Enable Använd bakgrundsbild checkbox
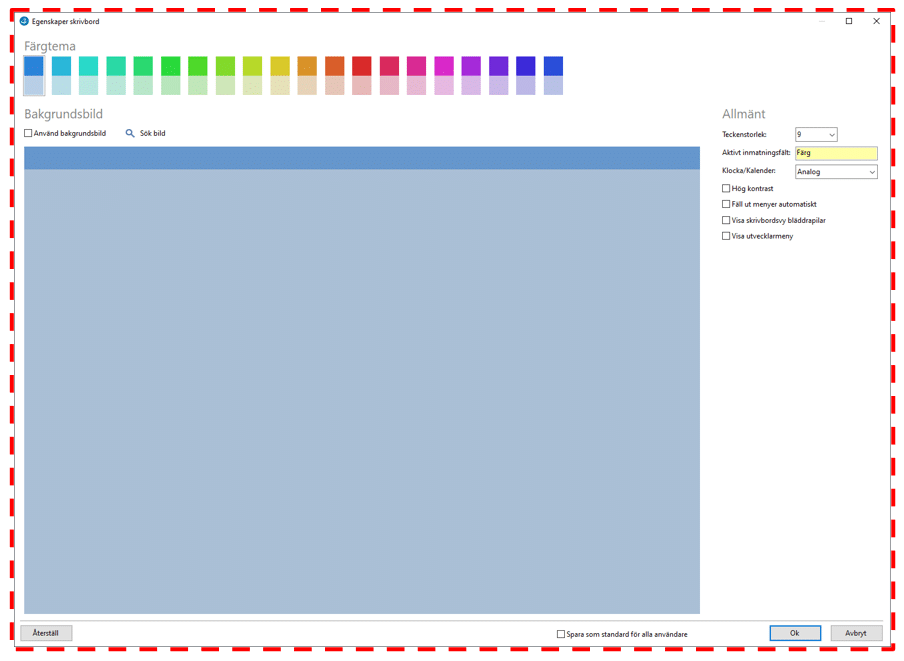Screen dimensions: 904x661 tap(28, 133)
